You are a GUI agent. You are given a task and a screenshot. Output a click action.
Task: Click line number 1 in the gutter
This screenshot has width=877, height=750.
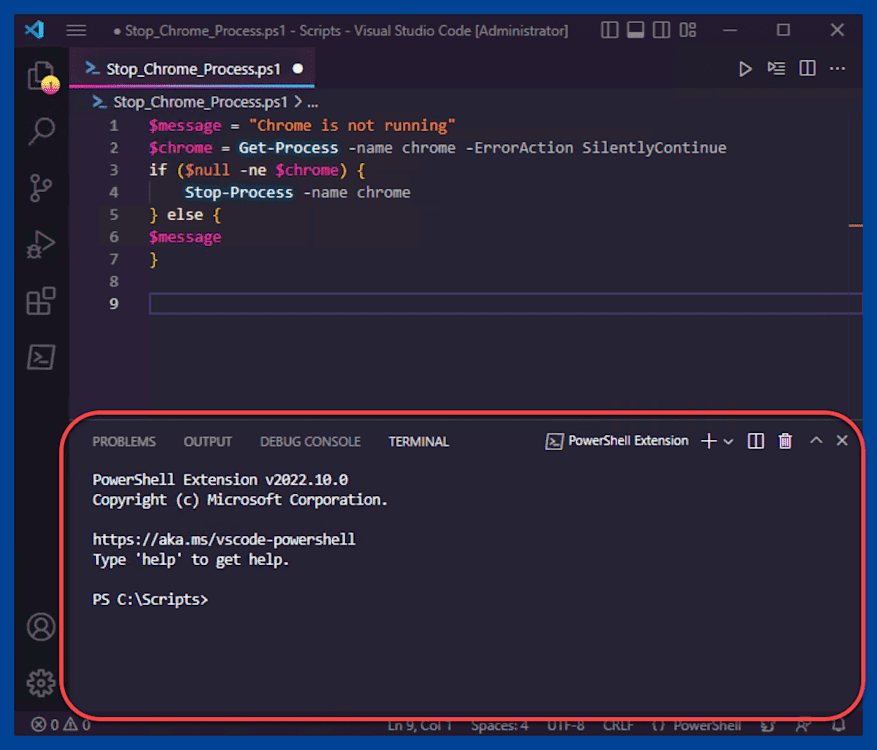click(x=114, y=125)
